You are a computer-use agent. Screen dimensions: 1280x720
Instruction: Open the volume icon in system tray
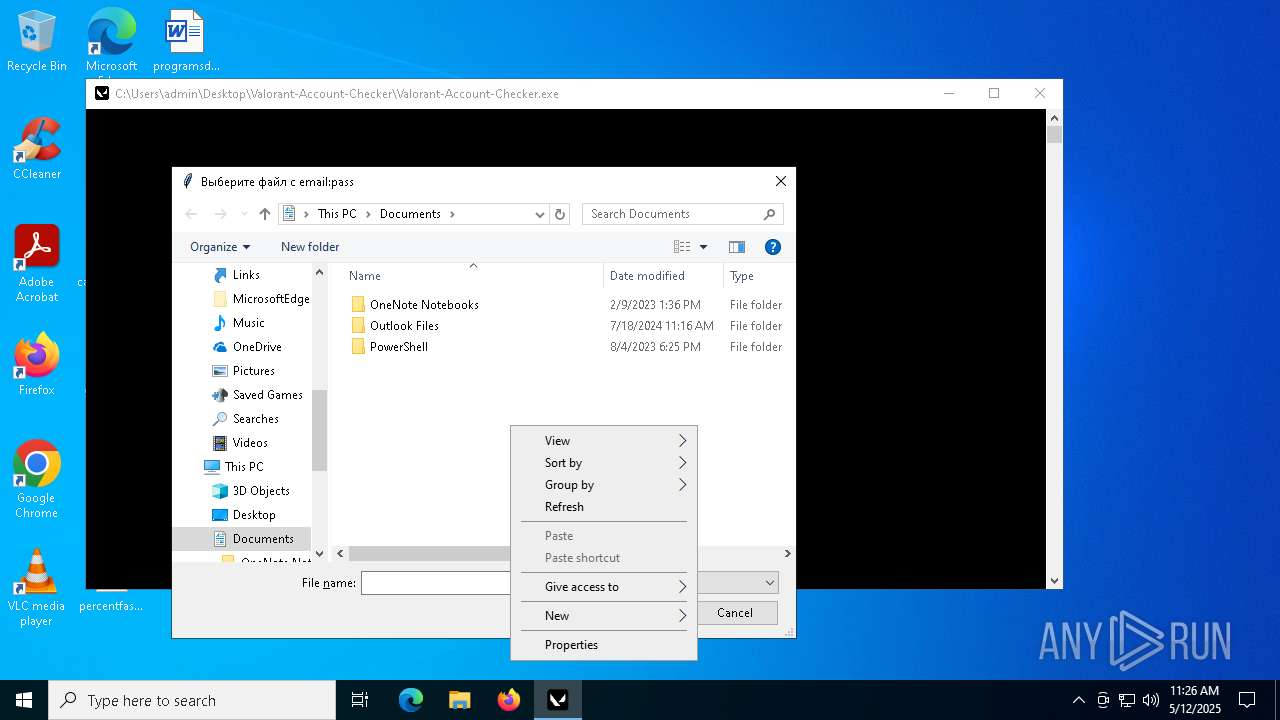[1151, 700]
